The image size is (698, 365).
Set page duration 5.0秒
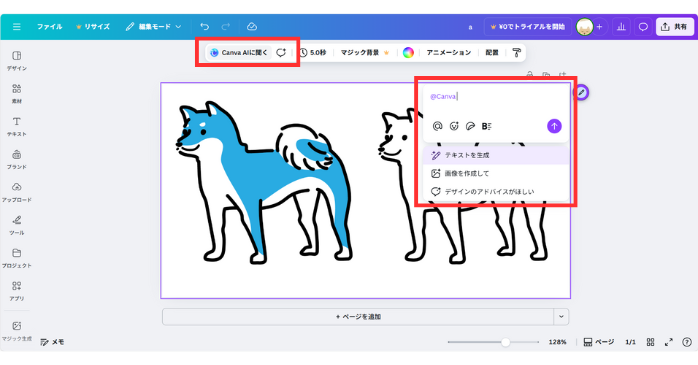coord(313,53)
